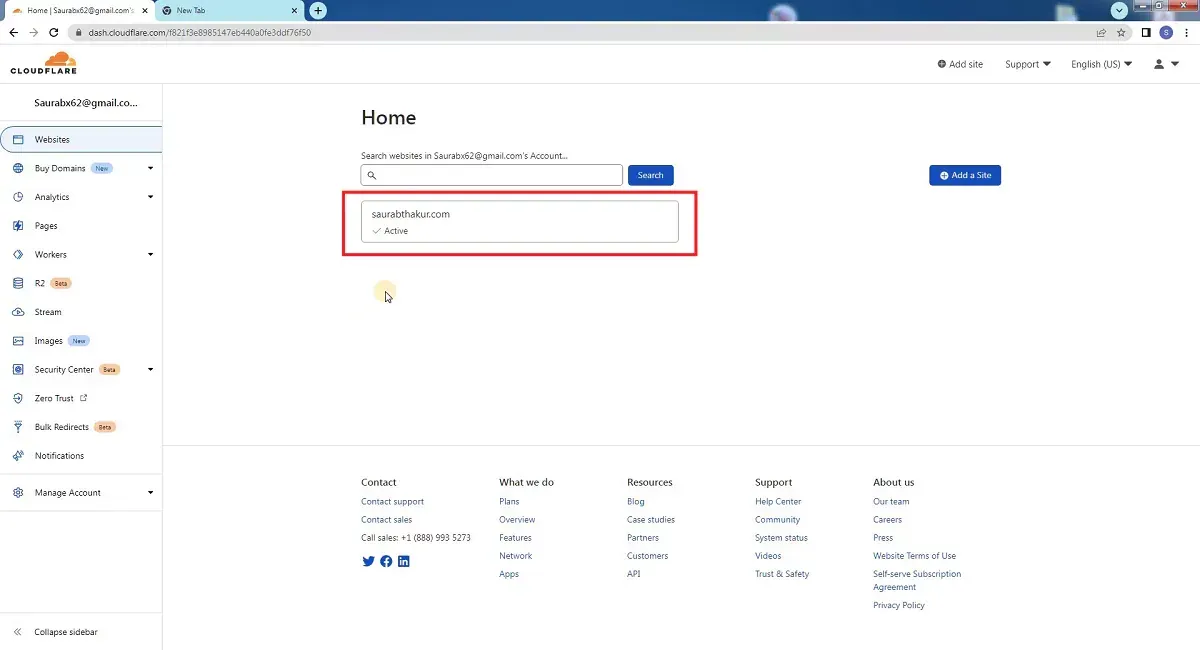This screenshot has width=1200, height=650.
Task: Click the Analytics clock icon
Action: [x=18, y=197]
